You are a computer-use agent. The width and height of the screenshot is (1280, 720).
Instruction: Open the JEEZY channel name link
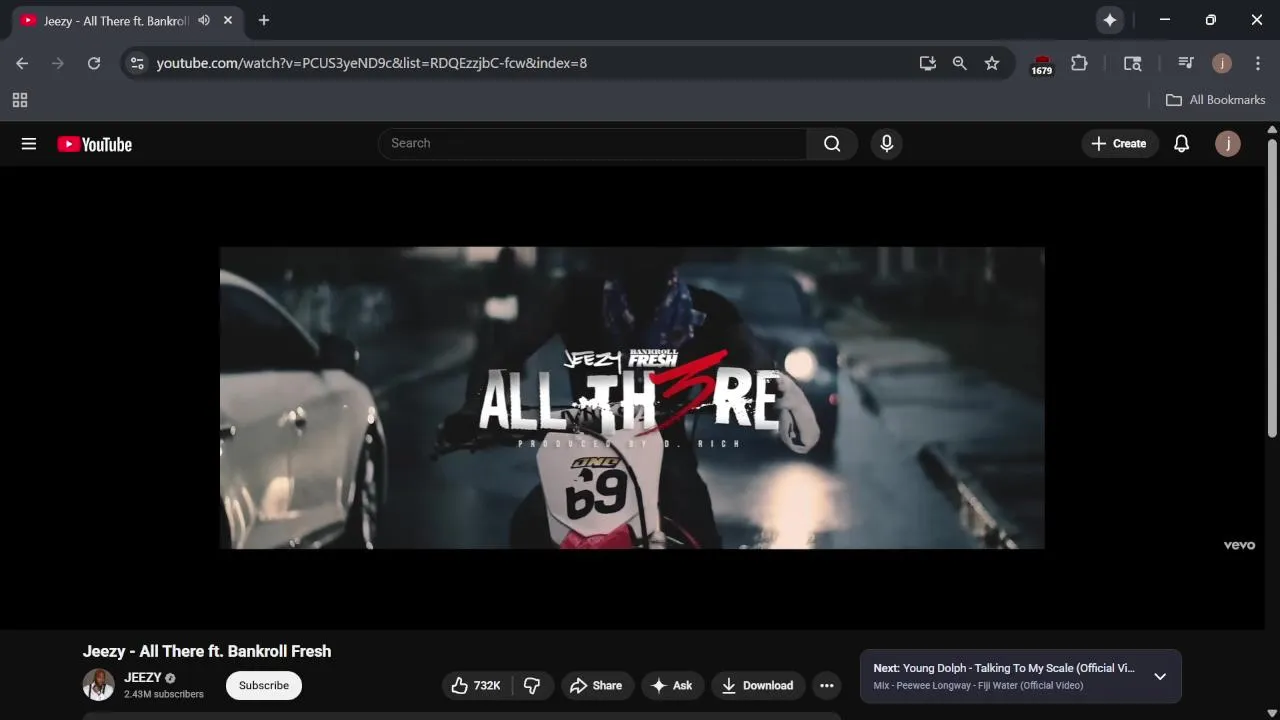tap(143, 677)
